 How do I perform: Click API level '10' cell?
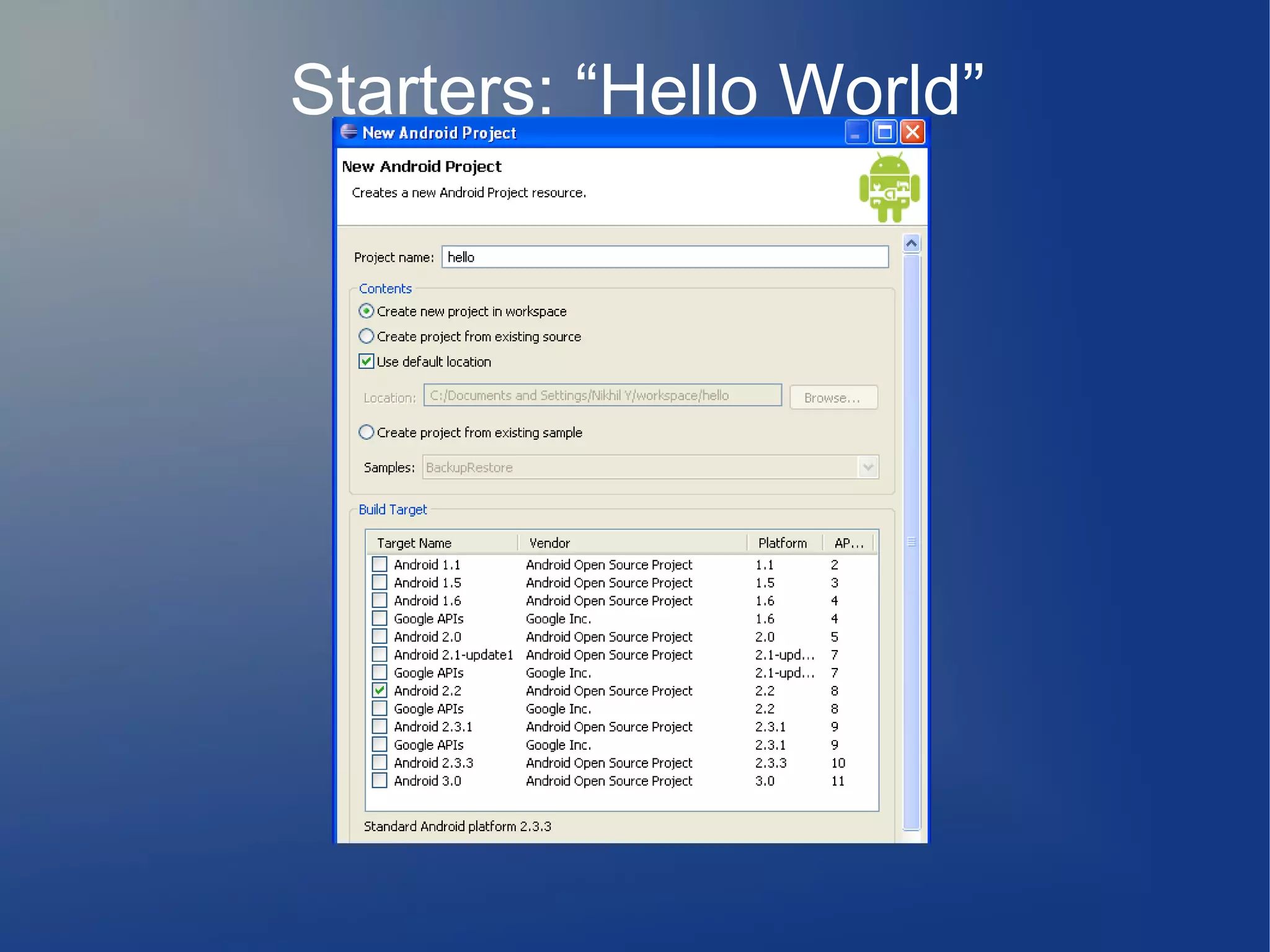coord(838,763)
